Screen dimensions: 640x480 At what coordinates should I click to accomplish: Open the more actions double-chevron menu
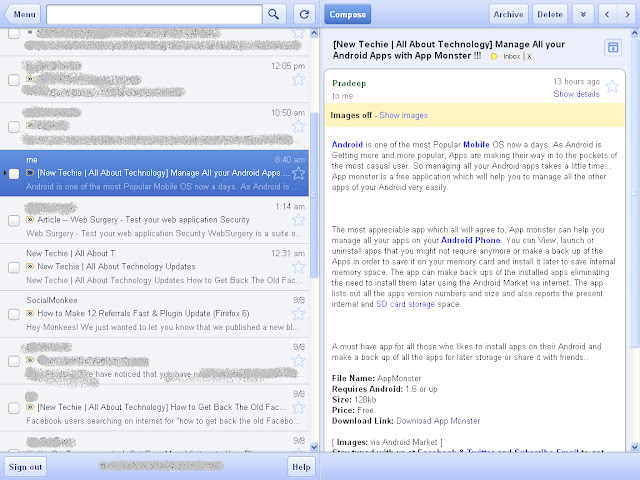click(583, 15)
